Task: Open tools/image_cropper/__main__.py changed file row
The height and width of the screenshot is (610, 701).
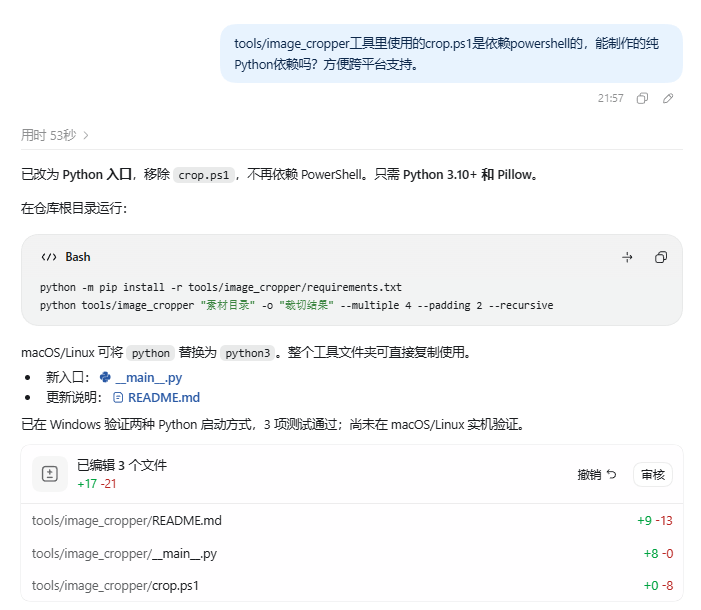Action: click(x=352, y=554)
